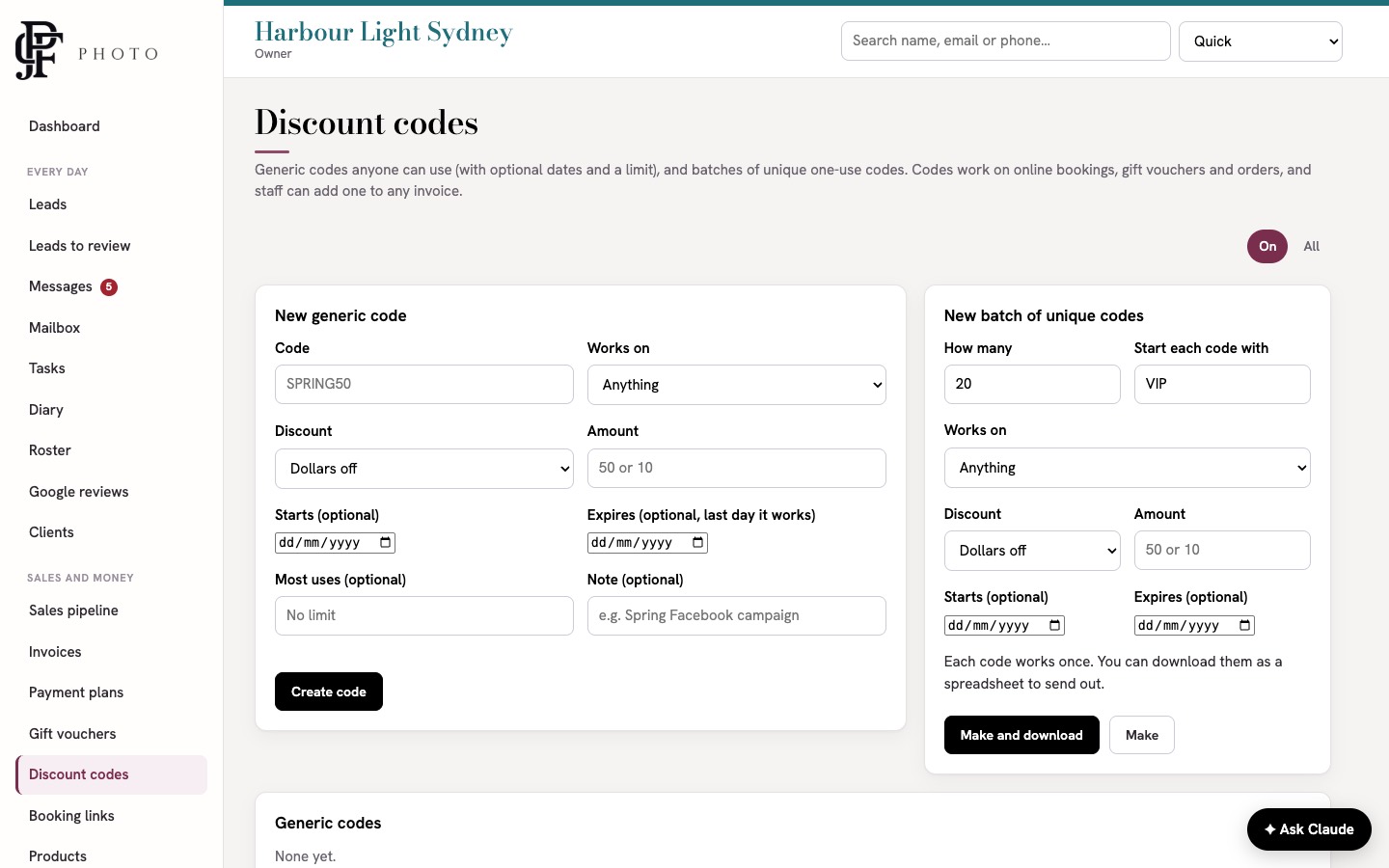Open Ask Claude assistant

coord(1309,829)
